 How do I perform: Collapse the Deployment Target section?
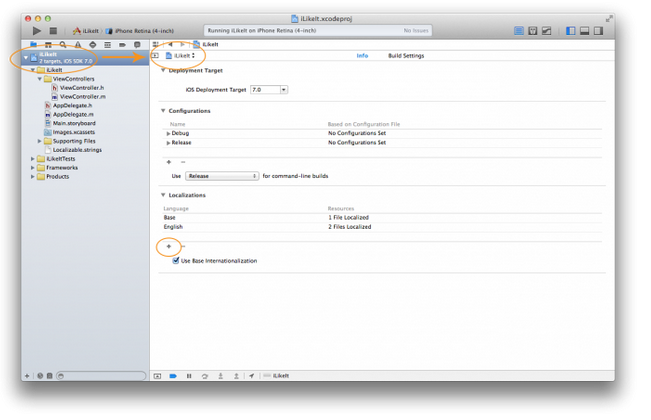[163, 71]
